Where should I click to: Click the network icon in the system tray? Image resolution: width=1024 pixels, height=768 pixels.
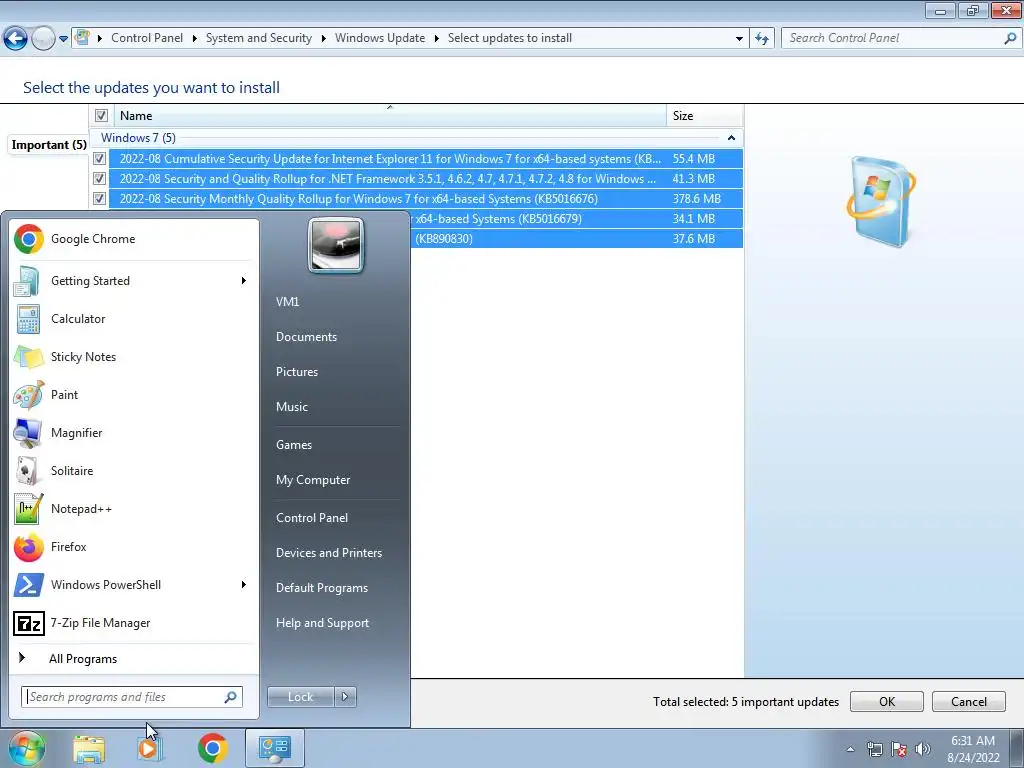(874, 750)
